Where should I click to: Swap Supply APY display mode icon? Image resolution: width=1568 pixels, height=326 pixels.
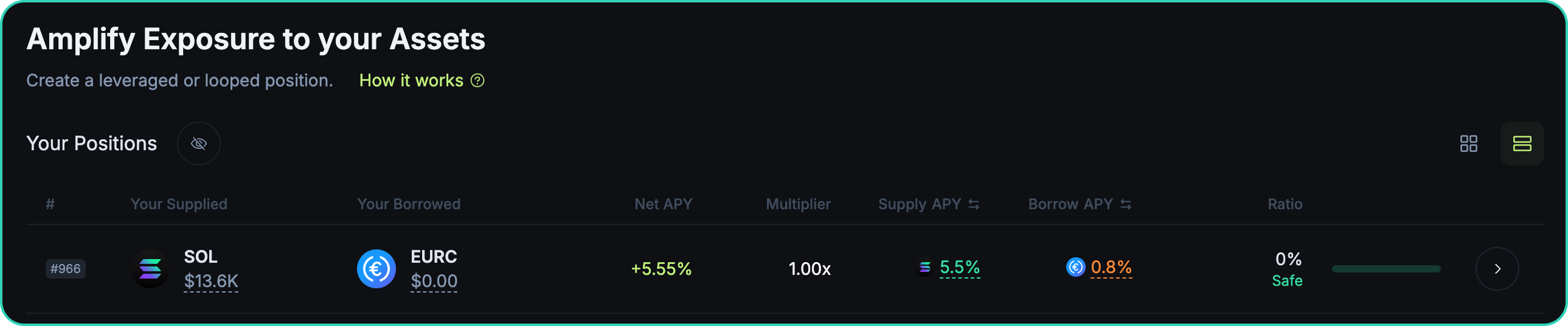(973, 204)
